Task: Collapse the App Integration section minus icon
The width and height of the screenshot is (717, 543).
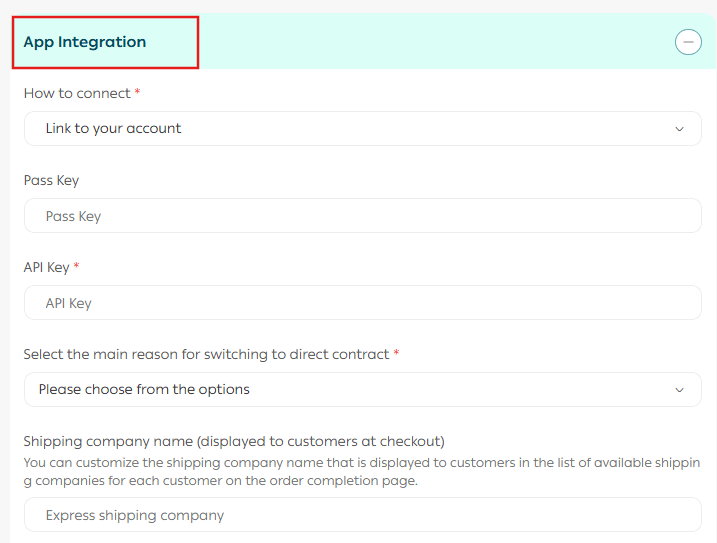Action: (688, 43)
